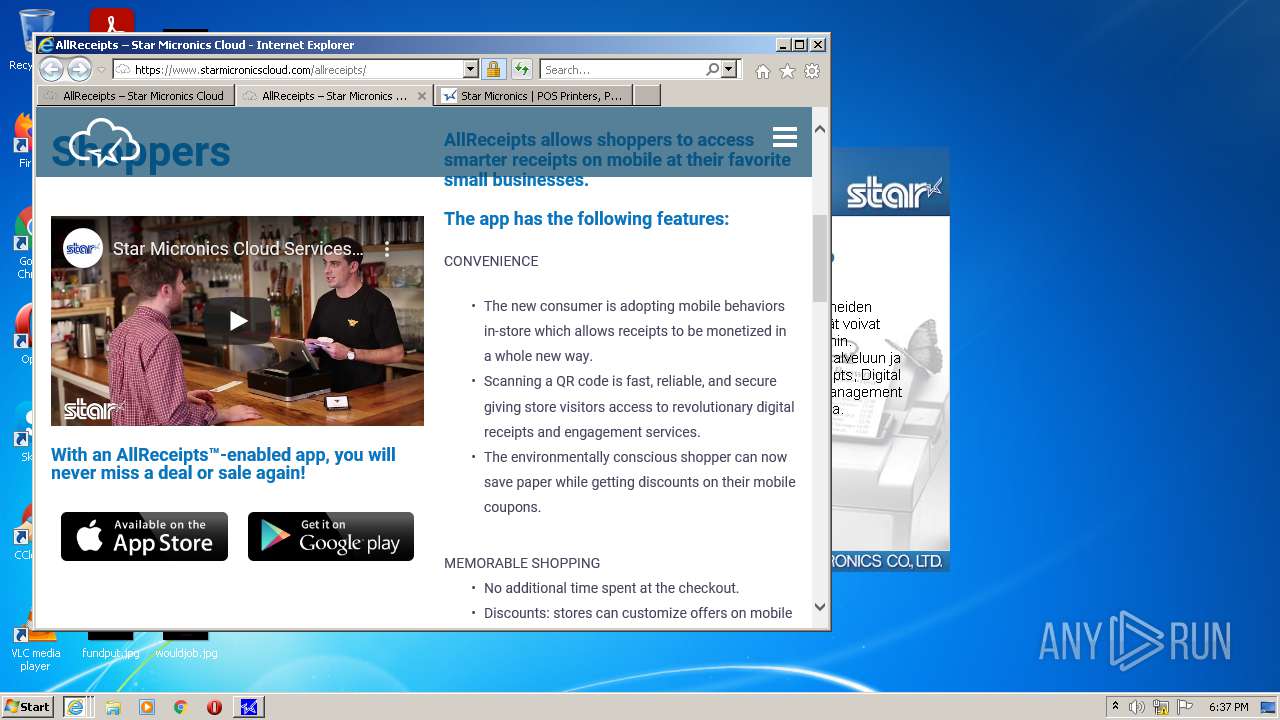Viewport: 1280px width, 720px height.
Task: Open the media player taskbar icon
Action: [x=147, y=707]
